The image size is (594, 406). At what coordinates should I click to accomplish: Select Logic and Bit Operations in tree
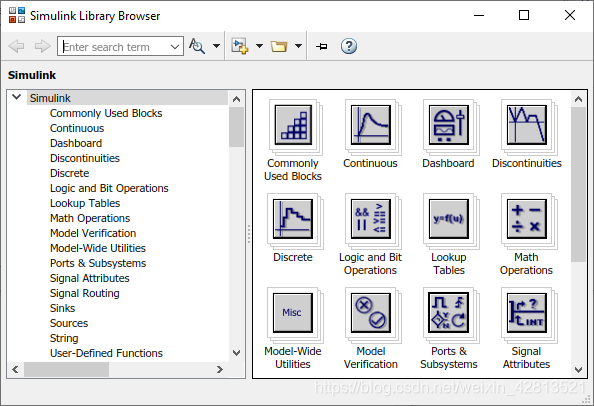pos(109,188)
